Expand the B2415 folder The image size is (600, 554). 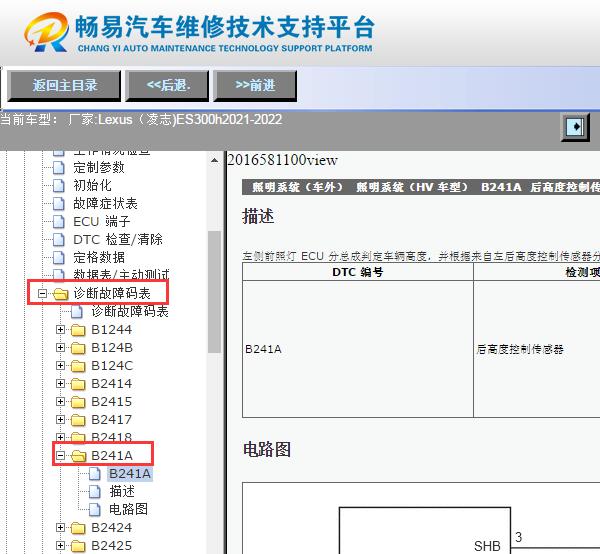click(60, 401)
